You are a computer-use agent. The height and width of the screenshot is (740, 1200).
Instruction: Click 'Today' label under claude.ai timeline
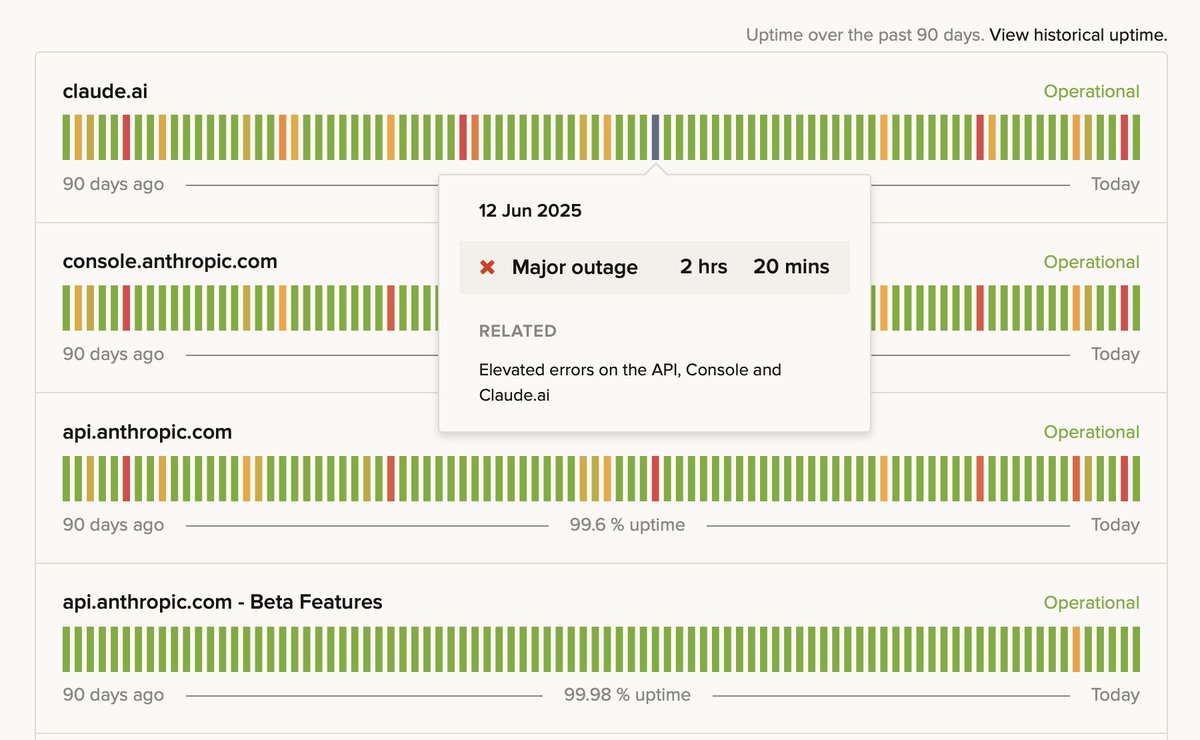pos(1115,184)
